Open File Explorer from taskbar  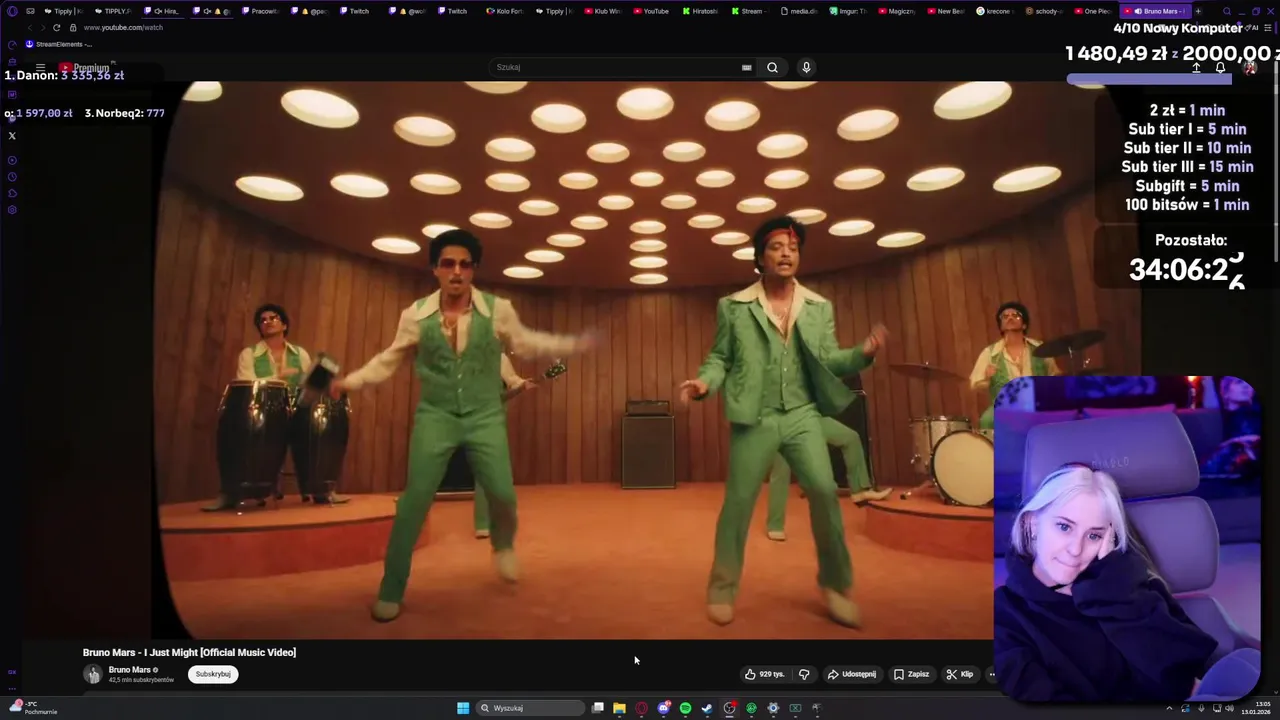[619, 708]
